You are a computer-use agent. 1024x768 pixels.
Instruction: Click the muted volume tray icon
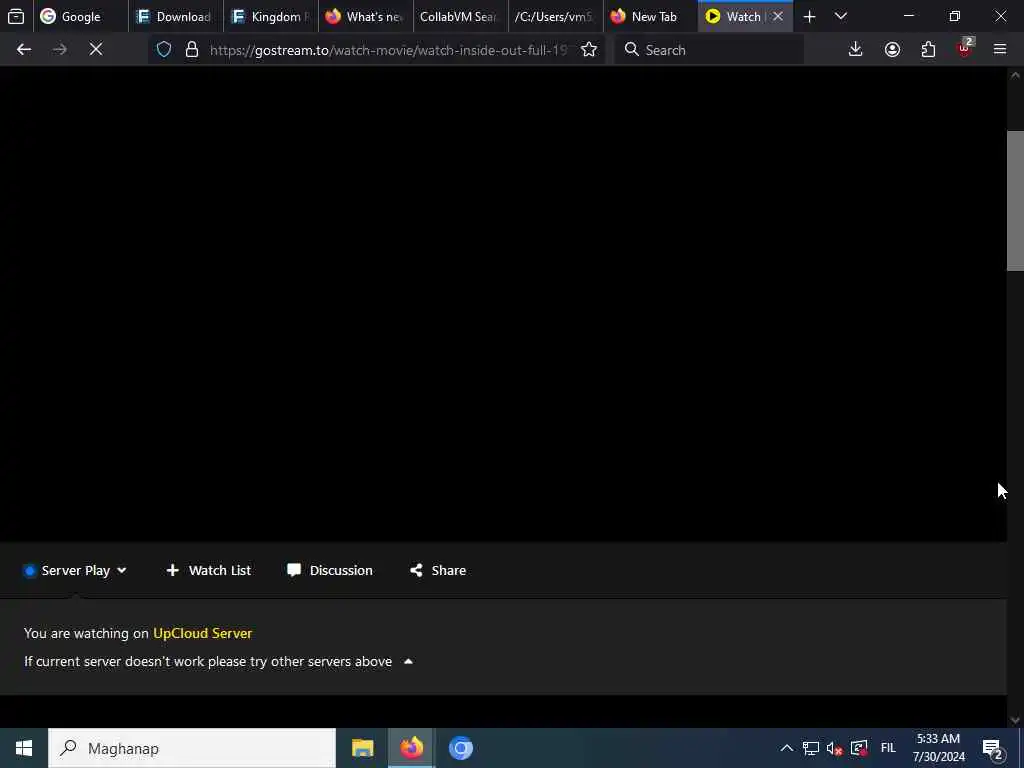[x=835, y=748]
